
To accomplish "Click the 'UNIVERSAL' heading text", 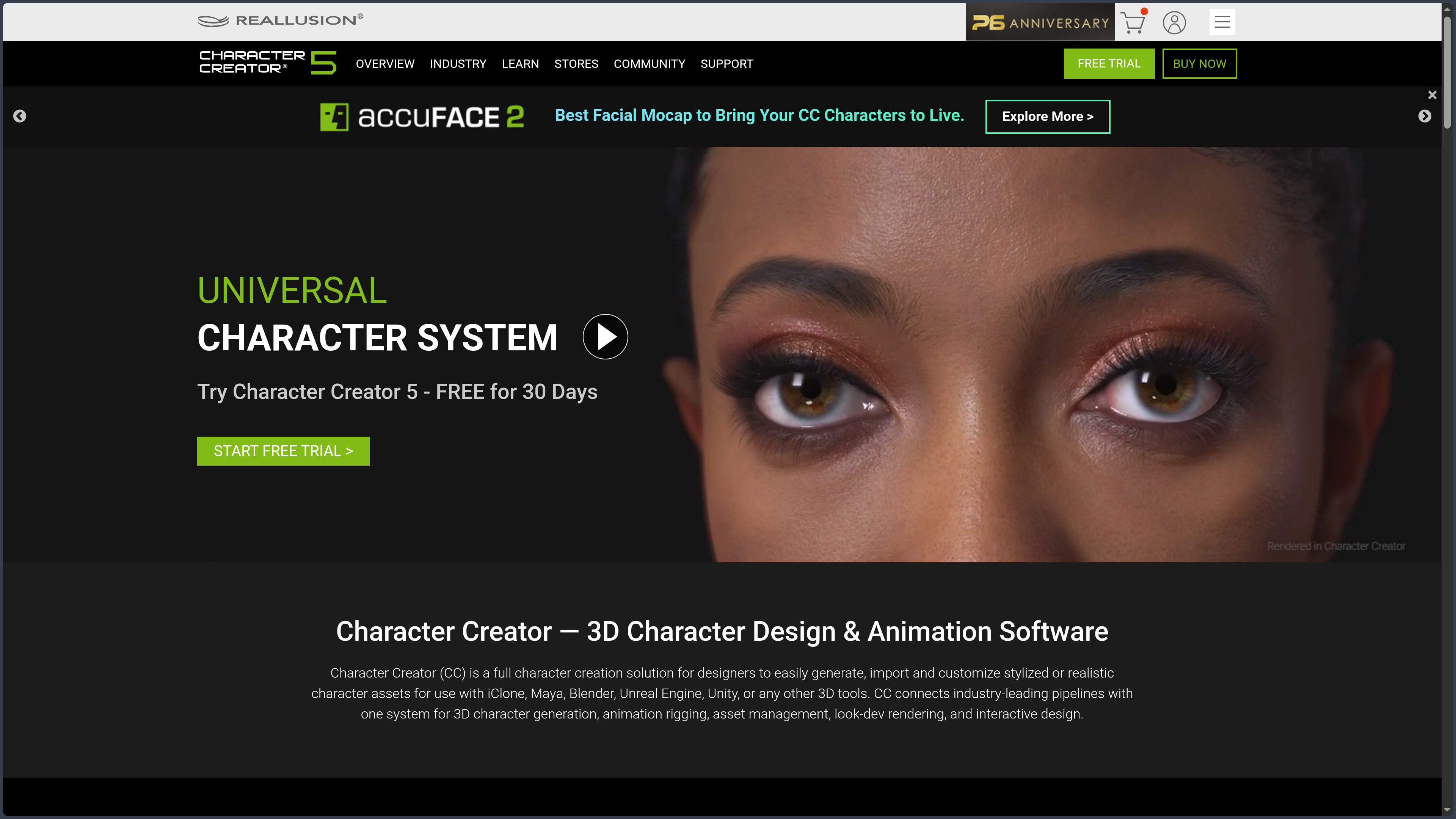I will click(x=292, y=290).
